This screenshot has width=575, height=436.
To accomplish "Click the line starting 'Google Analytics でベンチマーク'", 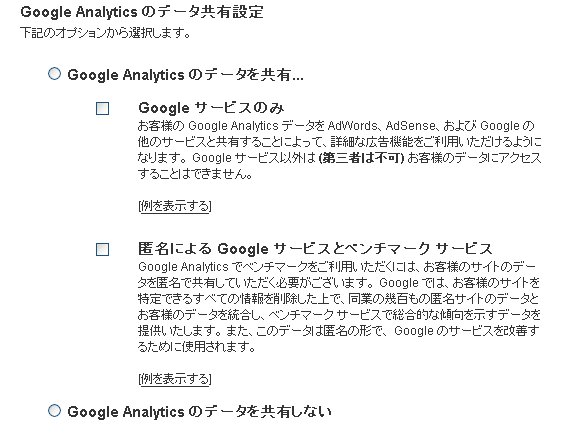I will 337,267.
